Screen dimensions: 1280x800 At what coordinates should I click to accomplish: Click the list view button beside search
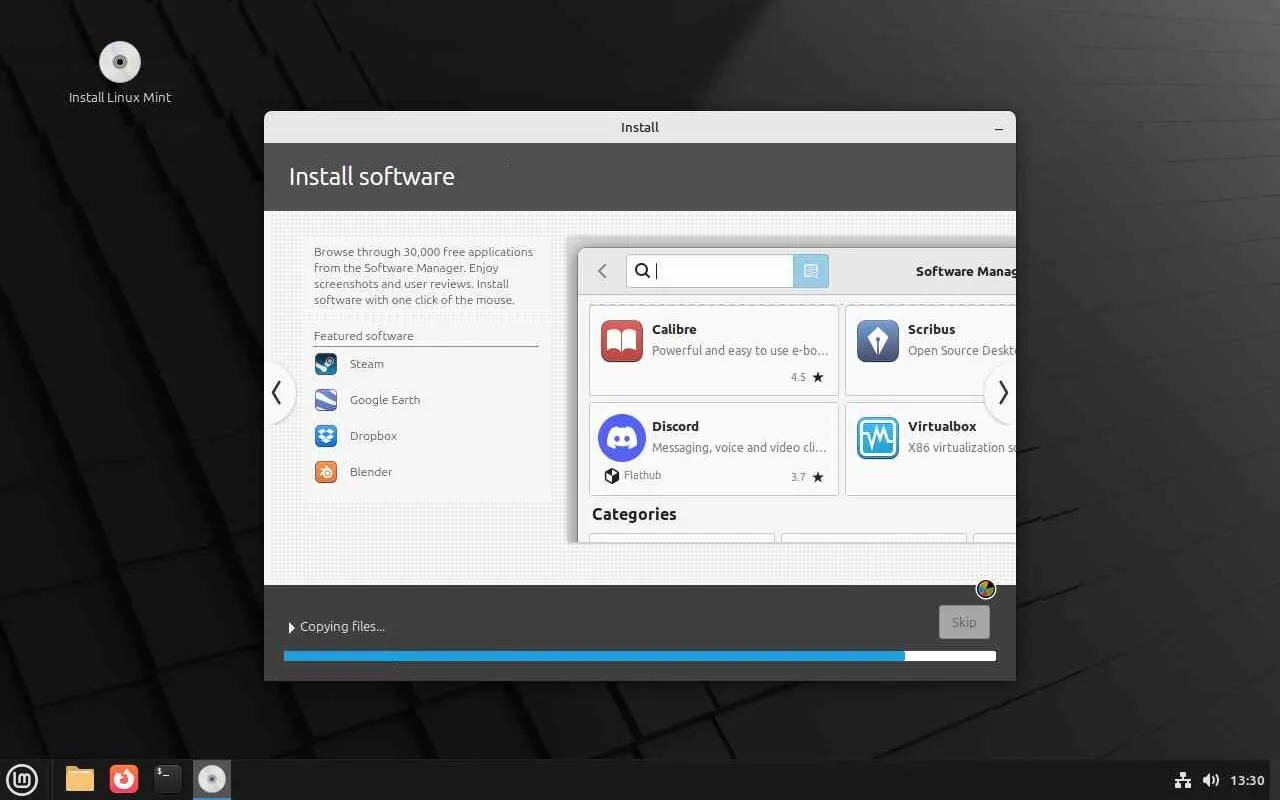[x=811, y=271]
